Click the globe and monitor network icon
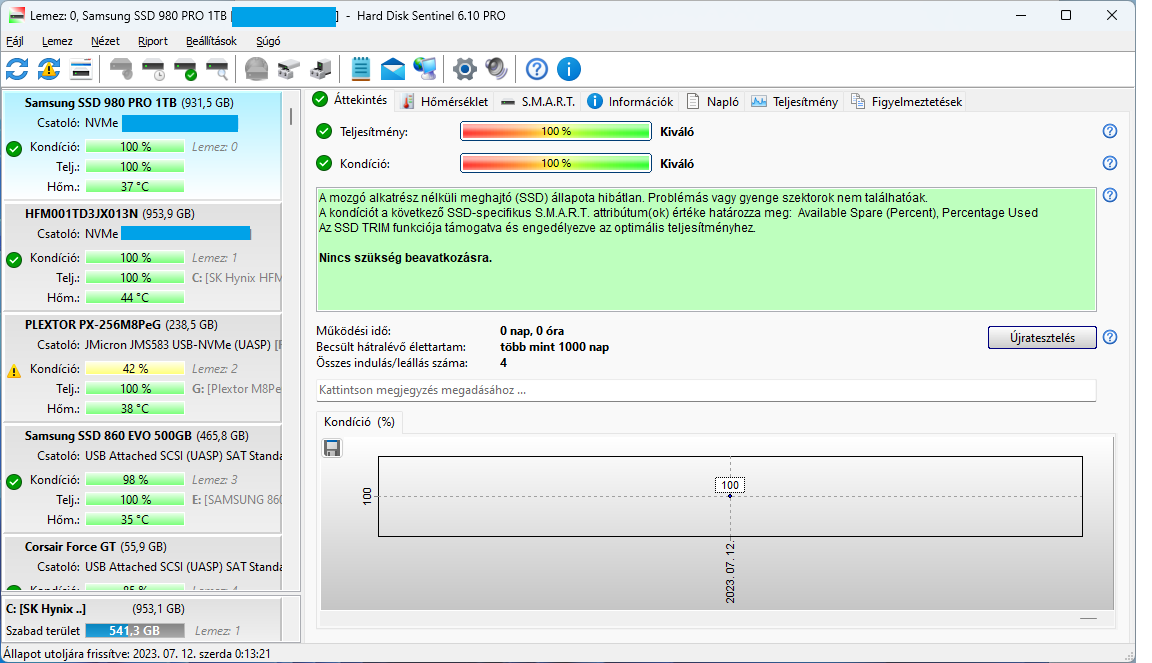The height and width of the screenshot is (663, 1152). click(425, 69)
